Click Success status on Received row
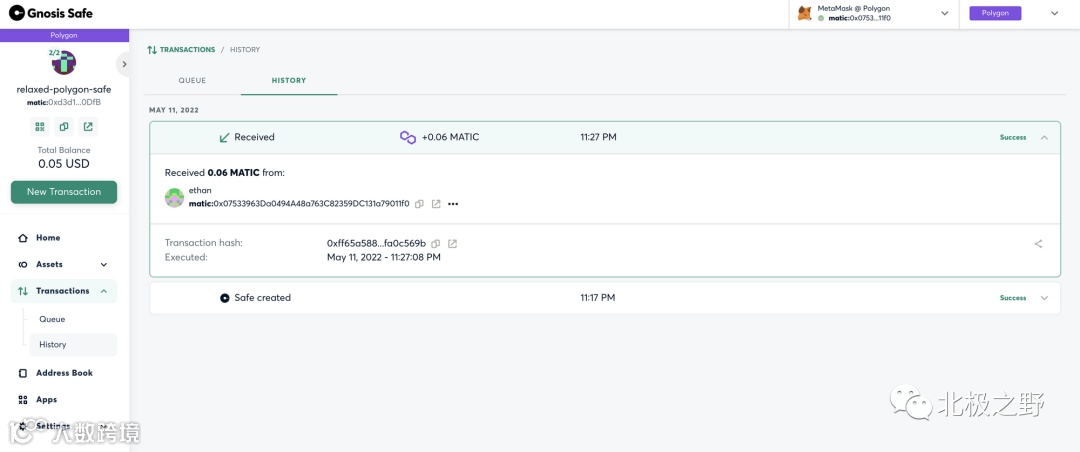This screenshot has width=1080, height=452. point(1012,137)
